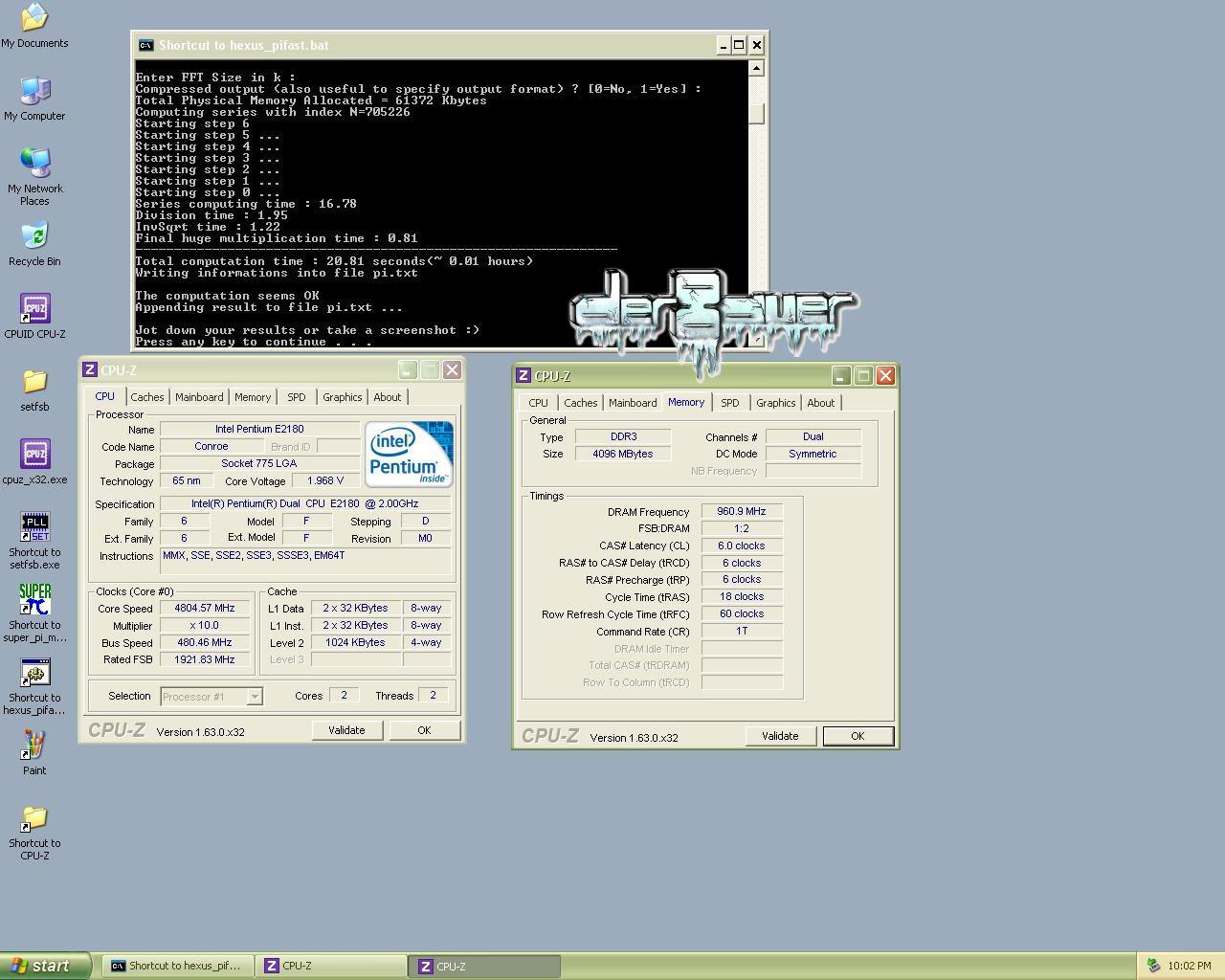Maximize the hexus_pifast console window
Viewport: 1225px width, 980px height.
pos(739,45)
